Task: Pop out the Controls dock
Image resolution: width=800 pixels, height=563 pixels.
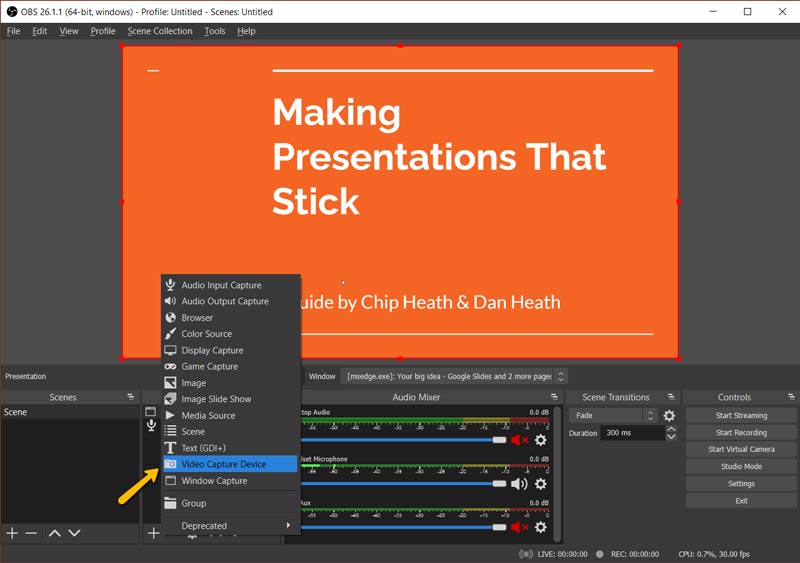Action: click(791, 397)
